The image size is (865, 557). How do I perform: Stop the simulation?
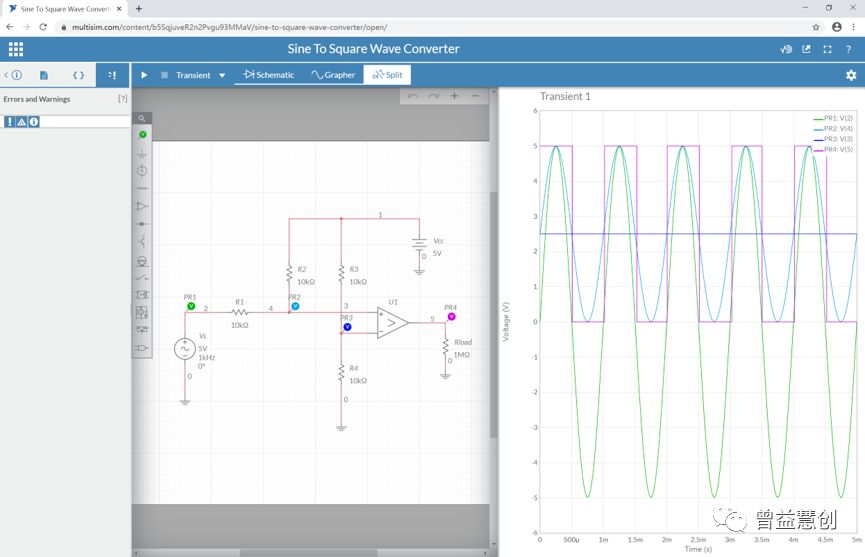point(164,75)
